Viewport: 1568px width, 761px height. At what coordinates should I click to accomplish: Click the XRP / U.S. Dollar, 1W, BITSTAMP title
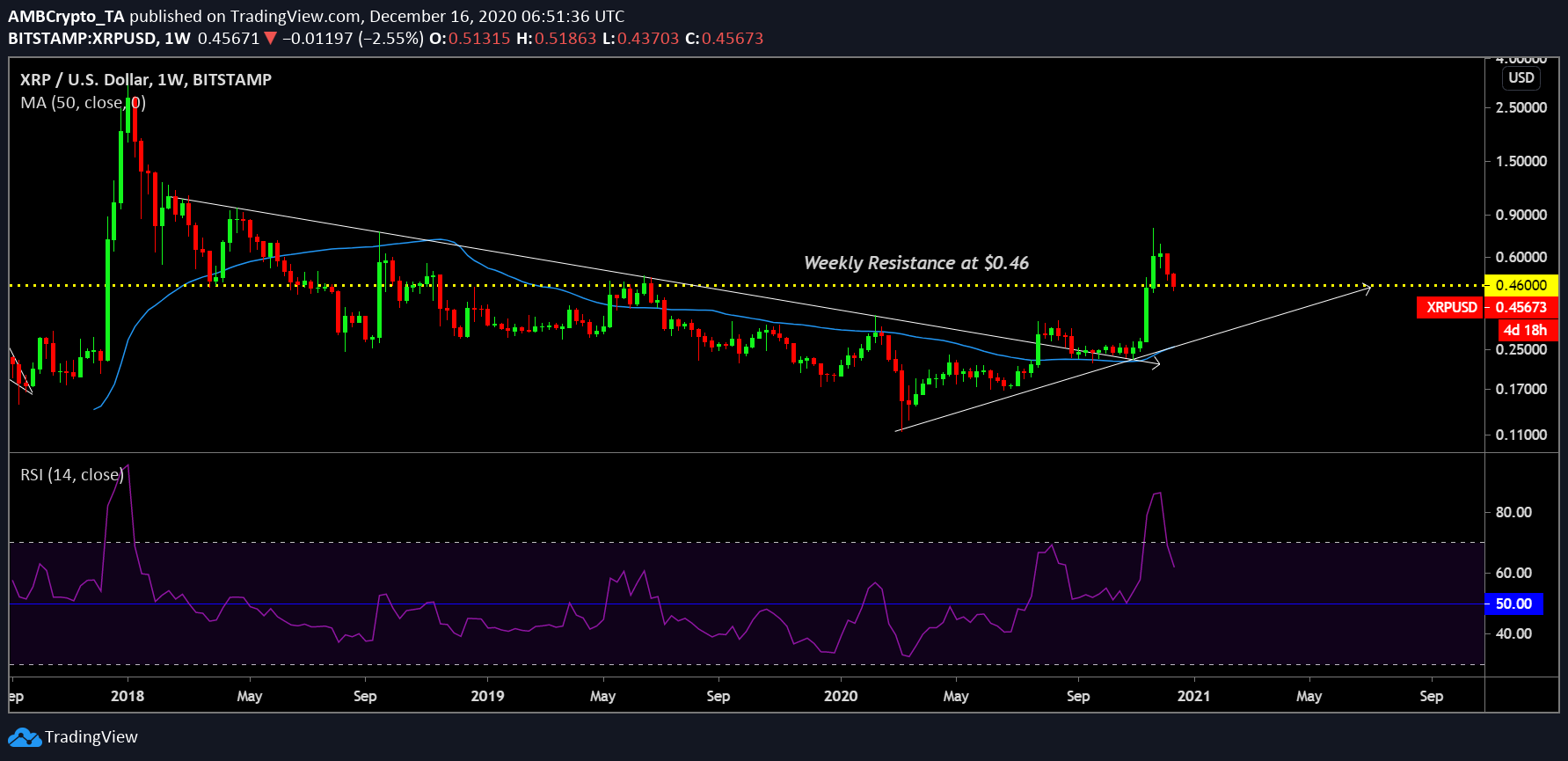tap(146, 79)
